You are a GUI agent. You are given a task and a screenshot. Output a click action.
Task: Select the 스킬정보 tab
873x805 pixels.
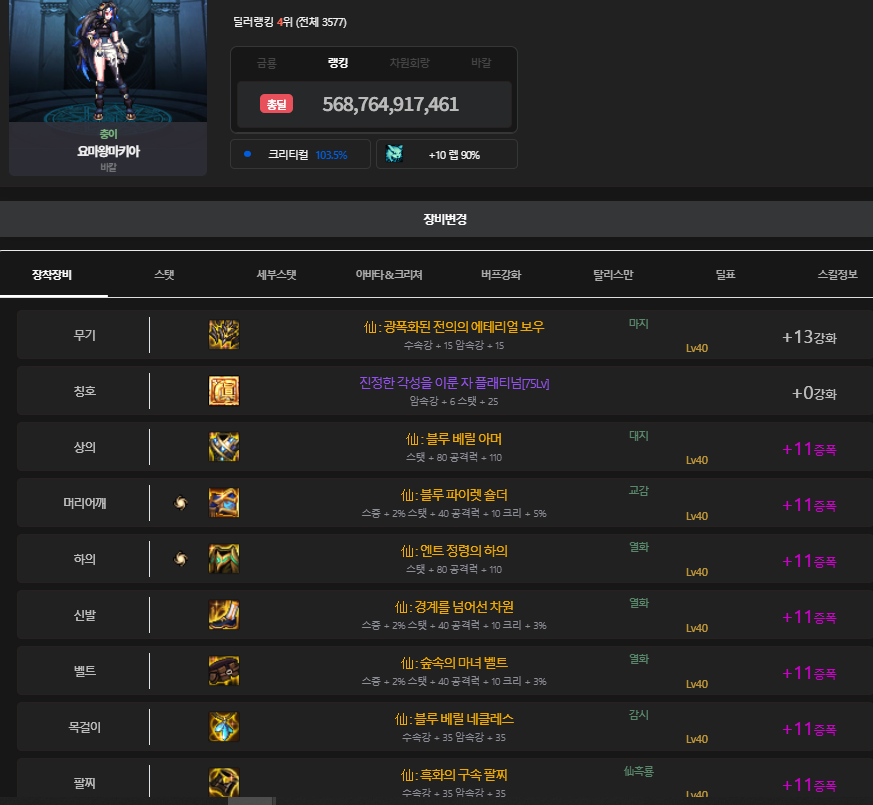point(837,274)
